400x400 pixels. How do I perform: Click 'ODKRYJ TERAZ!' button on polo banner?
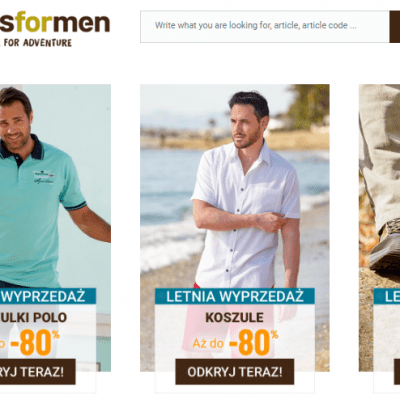38,372
